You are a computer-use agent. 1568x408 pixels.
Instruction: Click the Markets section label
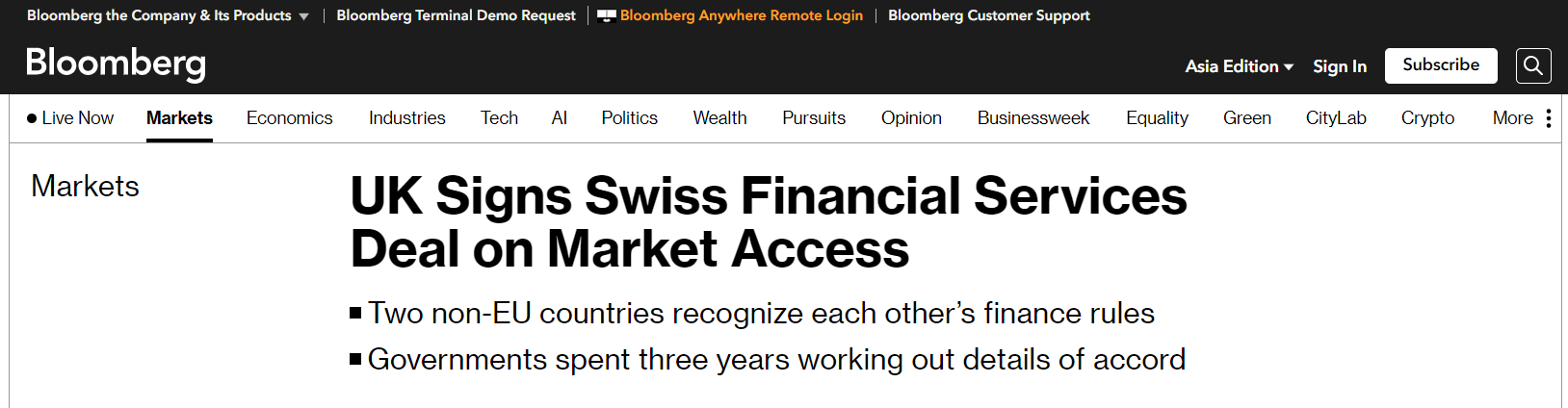[x=85, y=186]
